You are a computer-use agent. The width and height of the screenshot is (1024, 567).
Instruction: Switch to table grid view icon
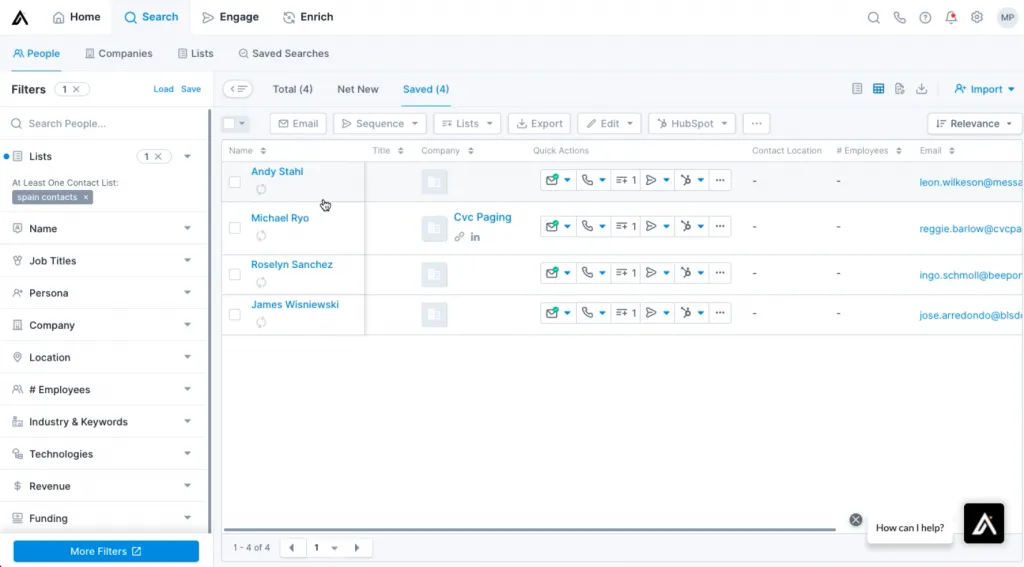click(878, 89)
